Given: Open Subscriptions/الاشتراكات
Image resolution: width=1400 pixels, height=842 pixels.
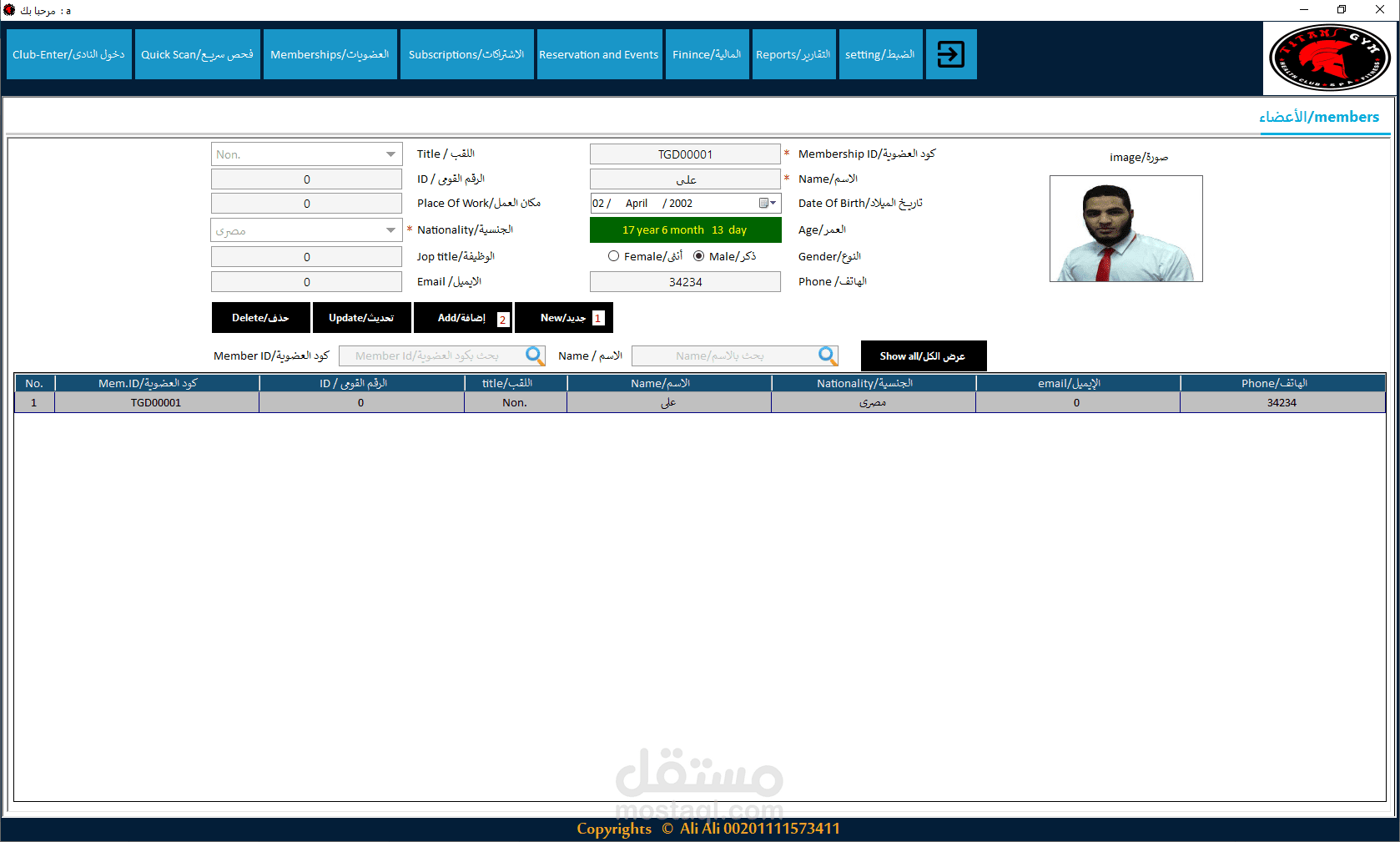Looking at the screenshot, I should 466,53.
